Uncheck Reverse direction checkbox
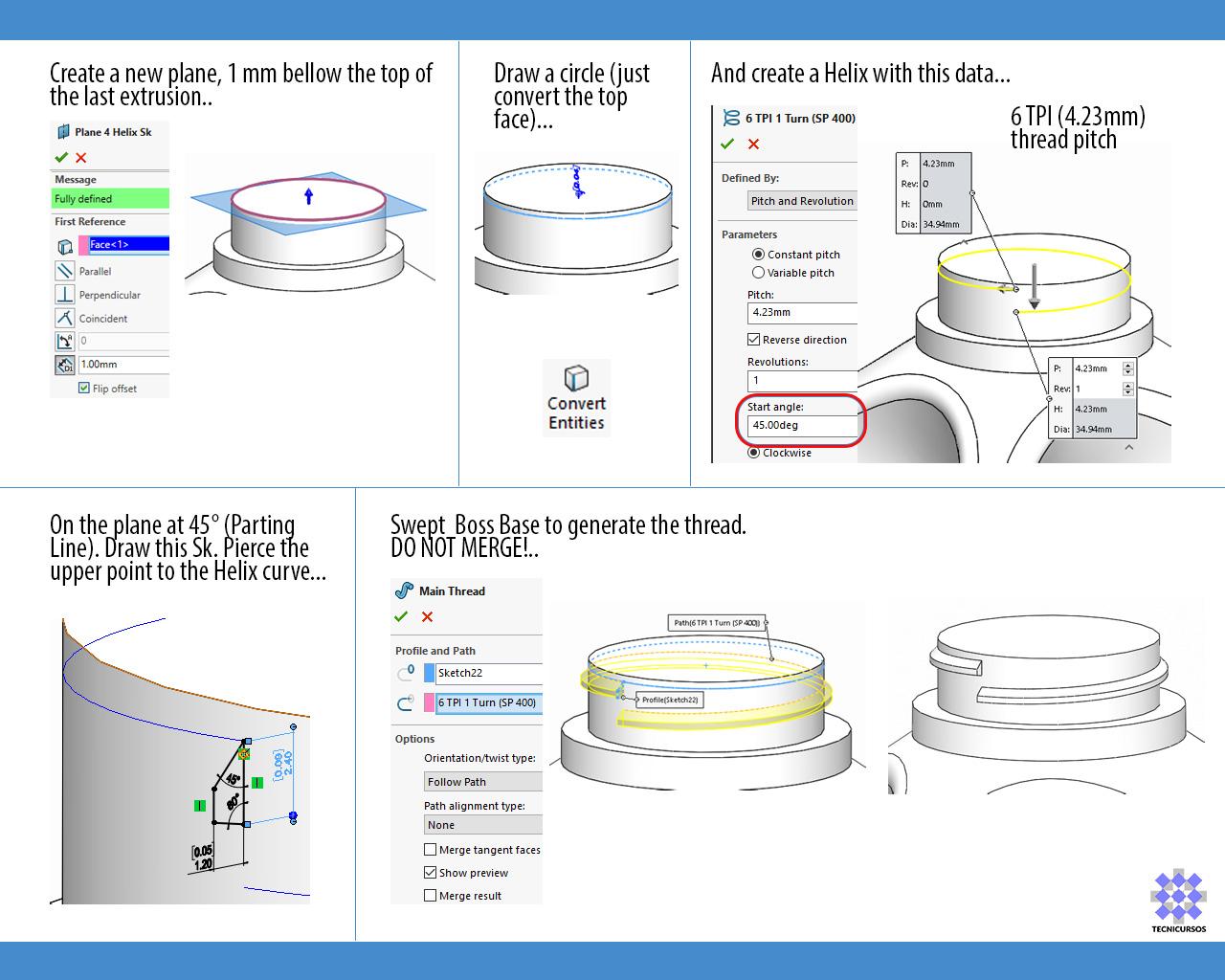The image size is (1225, 980). [753, 340]
